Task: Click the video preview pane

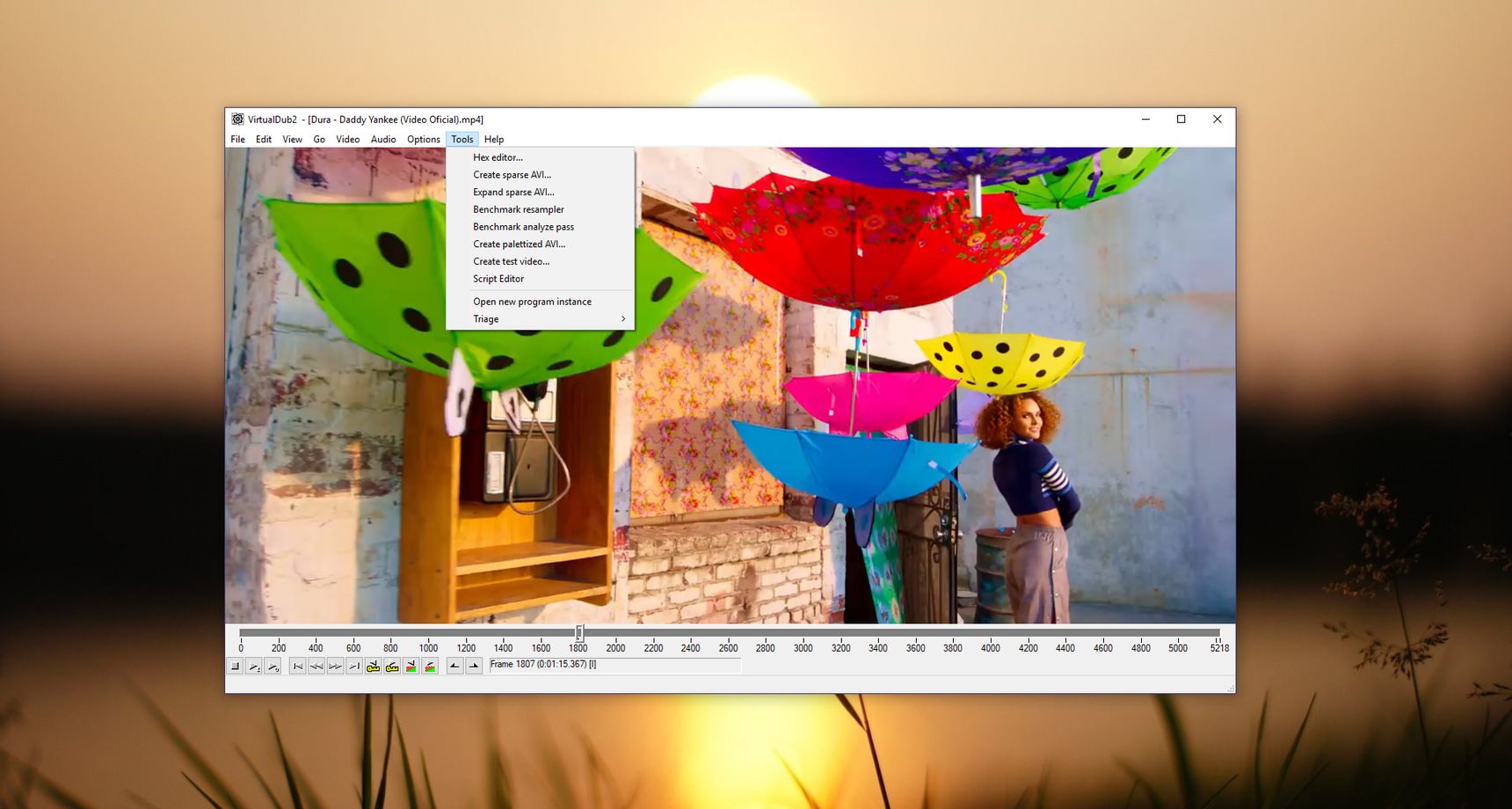Action: [x=731, y=385]
